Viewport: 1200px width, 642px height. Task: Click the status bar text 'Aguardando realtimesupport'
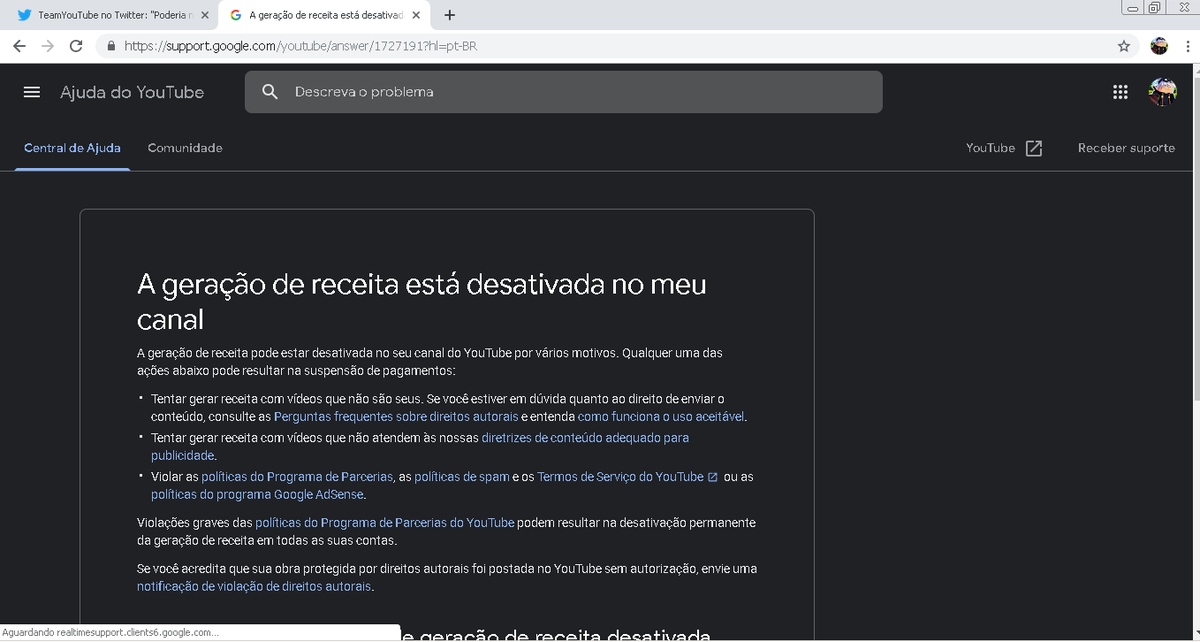click(x=110, y=633)
